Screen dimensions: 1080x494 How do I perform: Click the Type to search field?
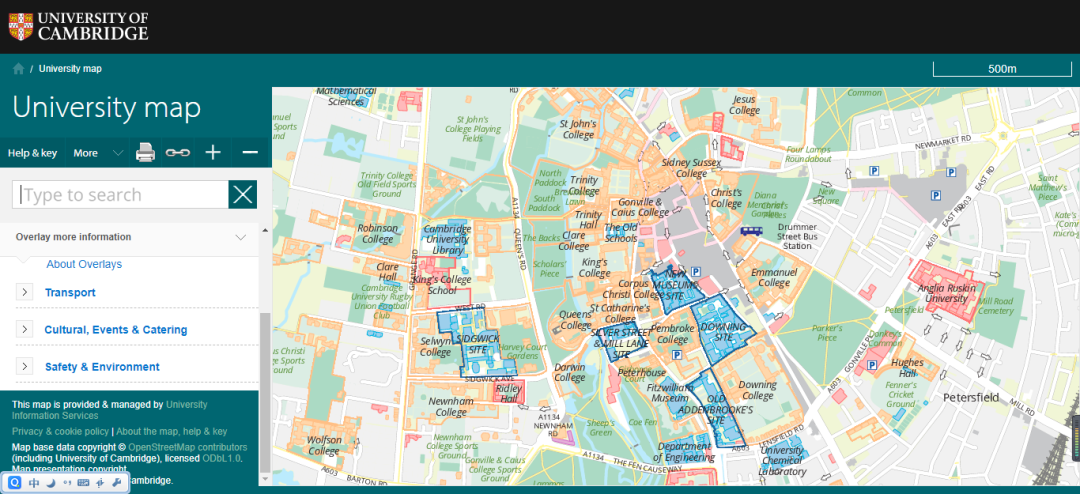point(120,195)
